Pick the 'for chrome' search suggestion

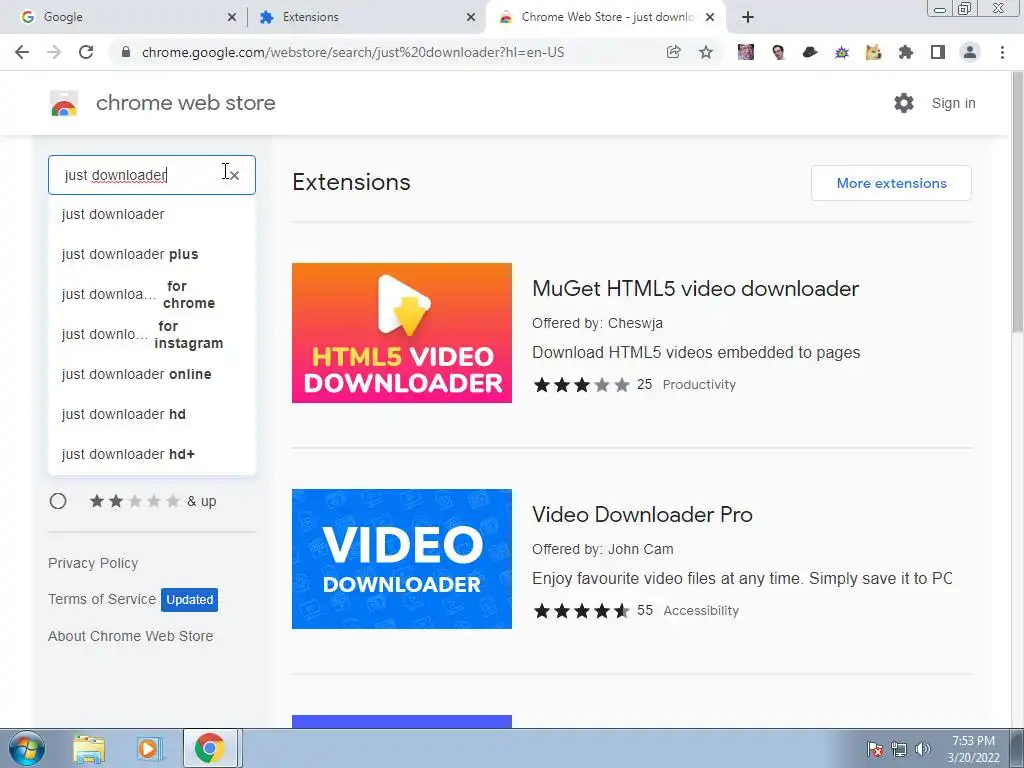click(152, 295)
